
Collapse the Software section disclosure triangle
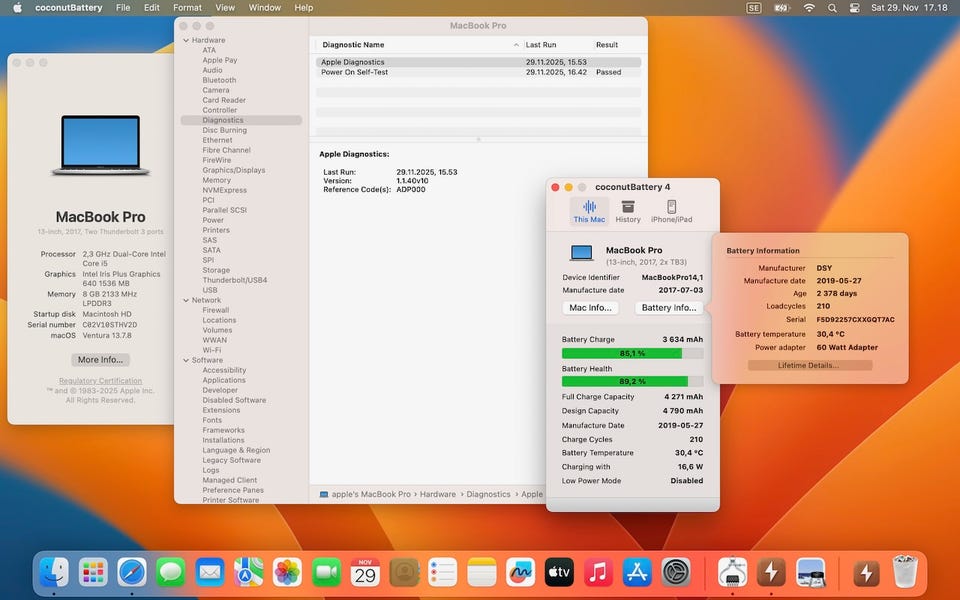pyautogui.click(x=185, y=360)
